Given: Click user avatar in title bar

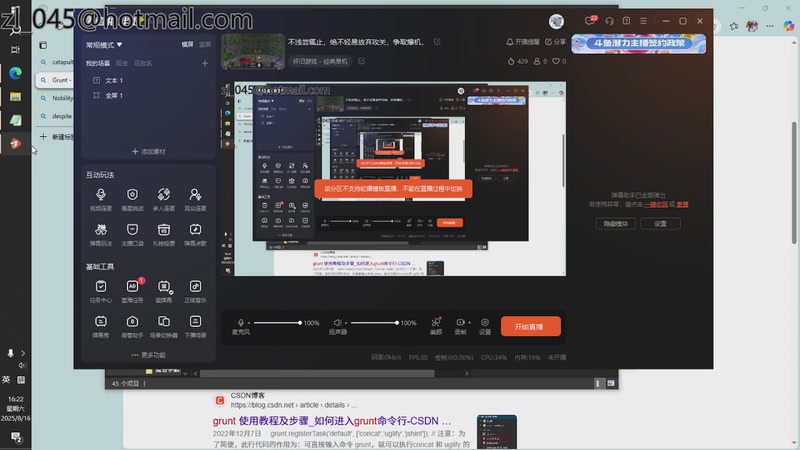Looking at the screenshot, I should click(556, 21).
